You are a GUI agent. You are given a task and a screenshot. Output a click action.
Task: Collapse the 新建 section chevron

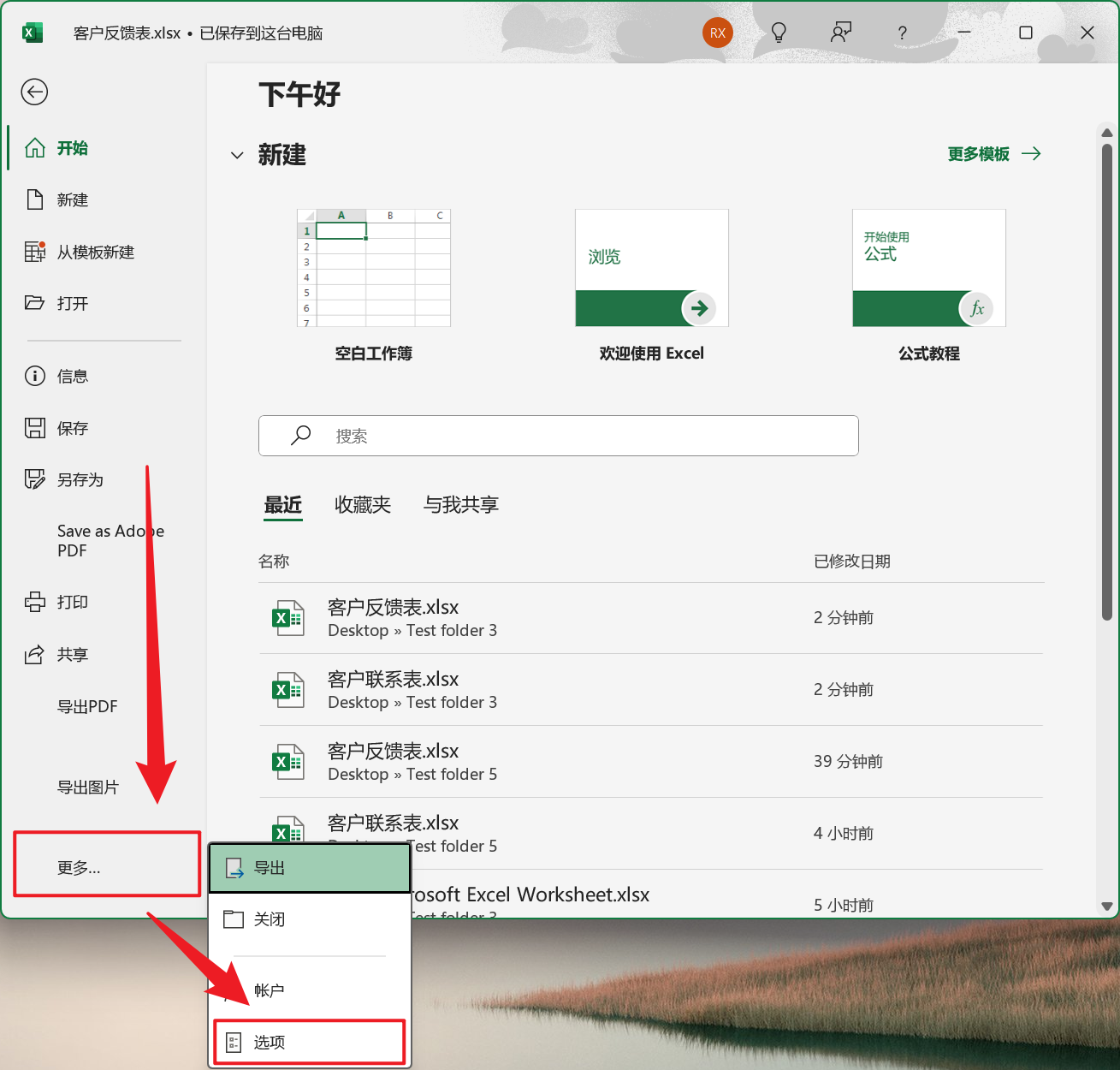237,155
